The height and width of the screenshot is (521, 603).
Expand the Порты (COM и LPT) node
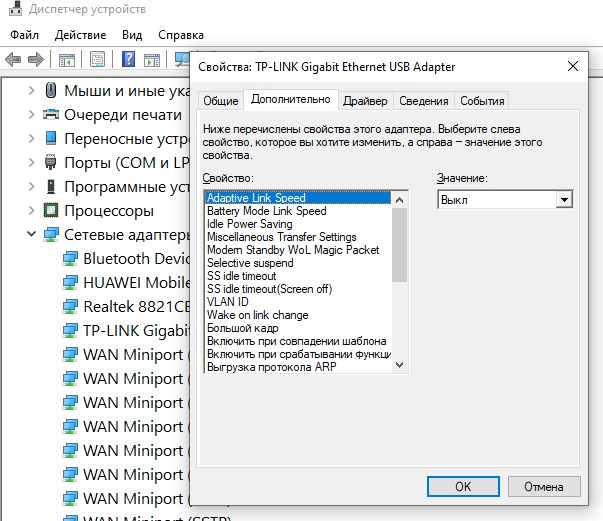pyautogui.click(x=32, y=162)
